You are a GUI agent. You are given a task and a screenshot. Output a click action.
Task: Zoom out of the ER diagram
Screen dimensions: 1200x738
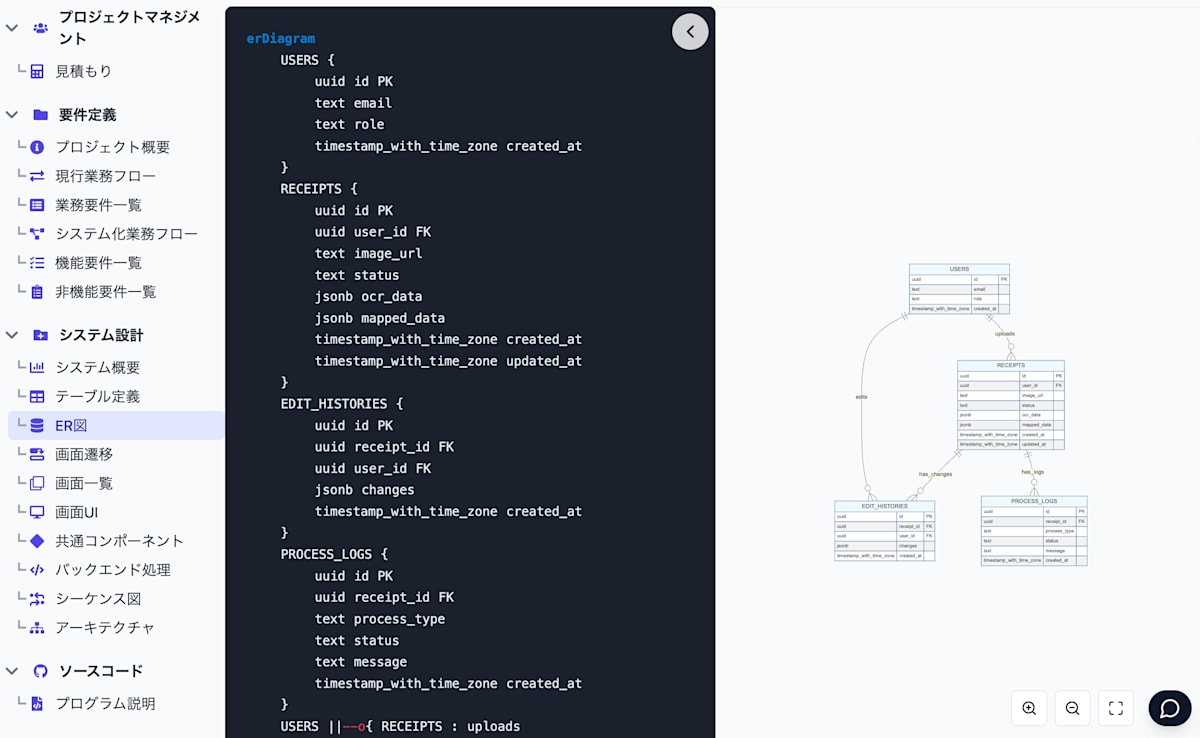(1072, 708)
